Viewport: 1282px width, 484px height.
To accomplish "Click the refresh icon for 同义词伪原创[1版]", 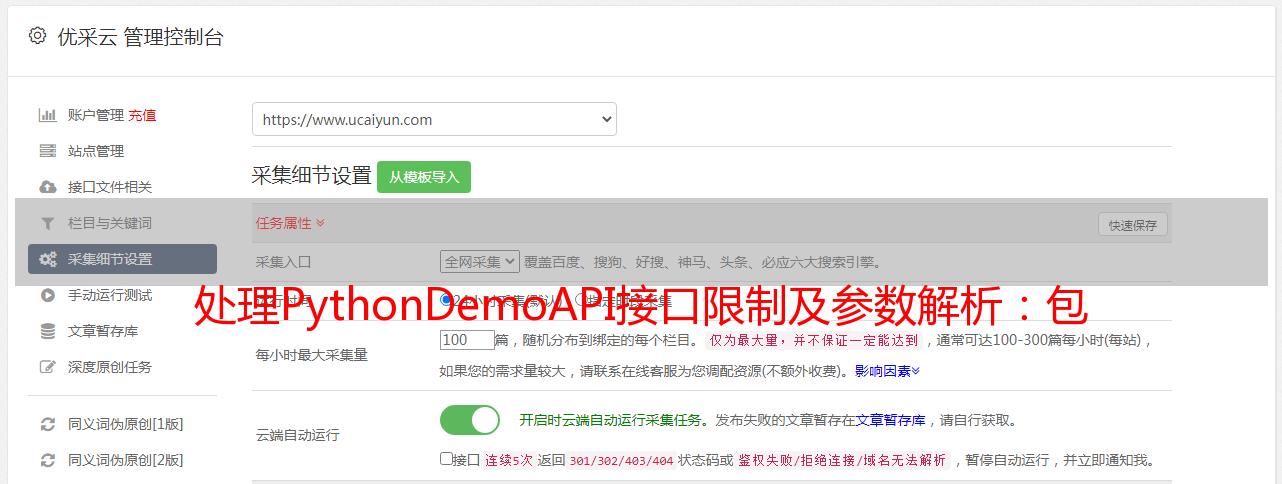I will (x=47, y=424).
